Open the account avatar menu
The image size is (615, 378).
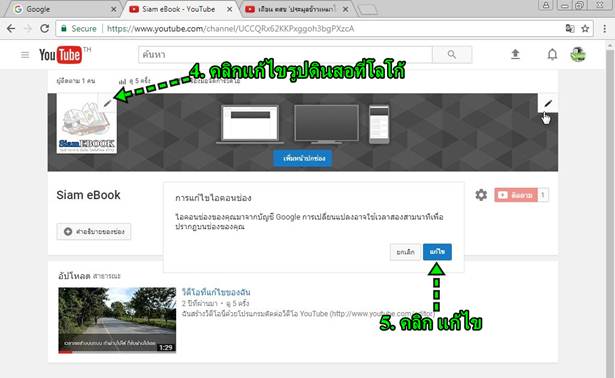click(578, 55)
